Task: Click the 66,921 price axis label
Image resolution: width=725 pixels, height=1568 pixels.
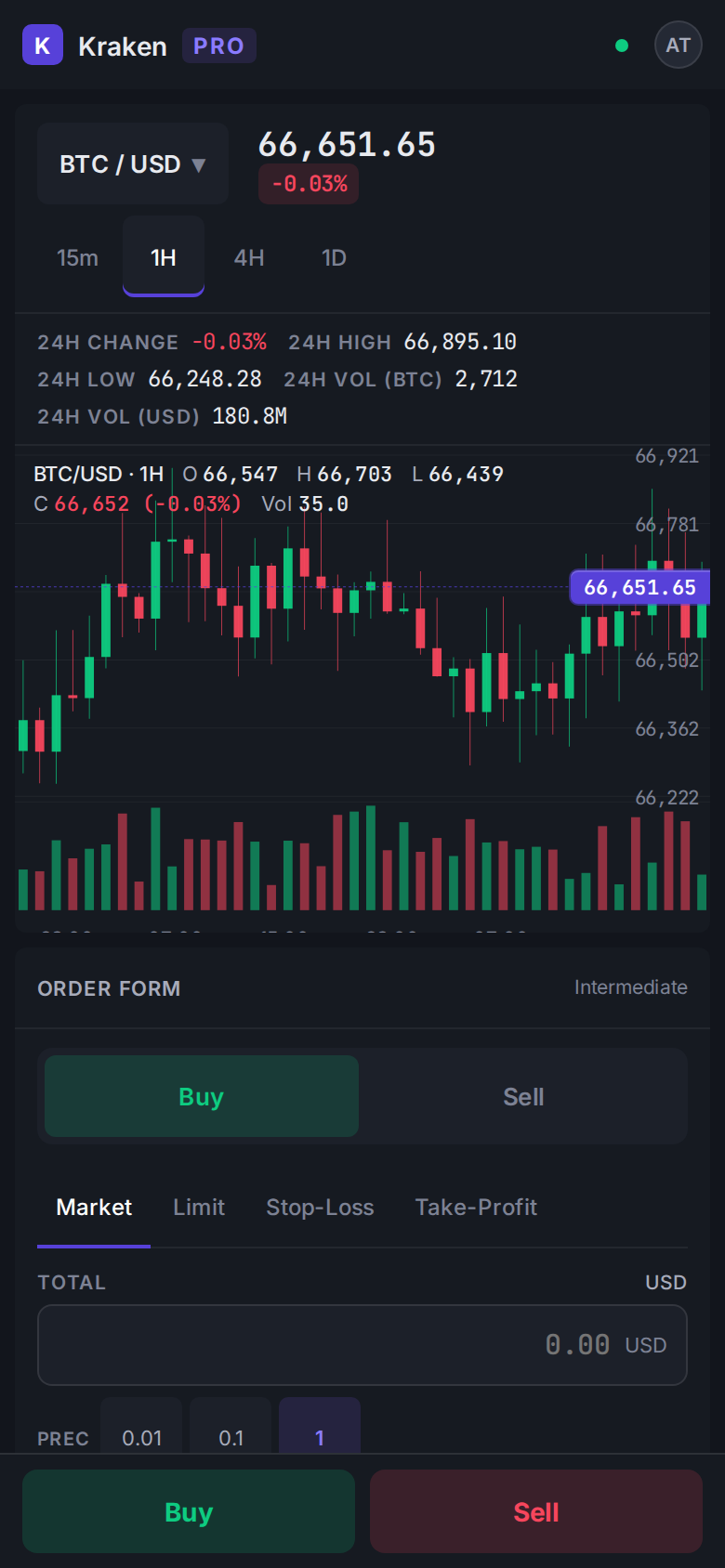Action: coord(666,456)
